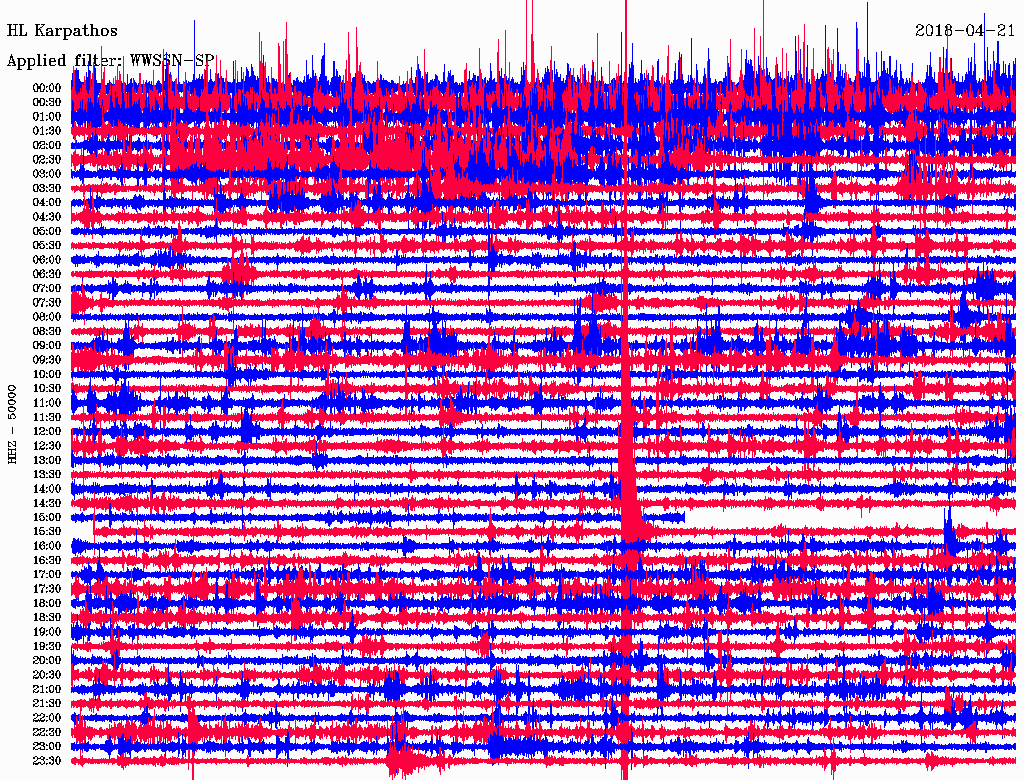1024x780 pixels.
Task: Select the 07:00 time label
Action: click(x=46, y=289)
